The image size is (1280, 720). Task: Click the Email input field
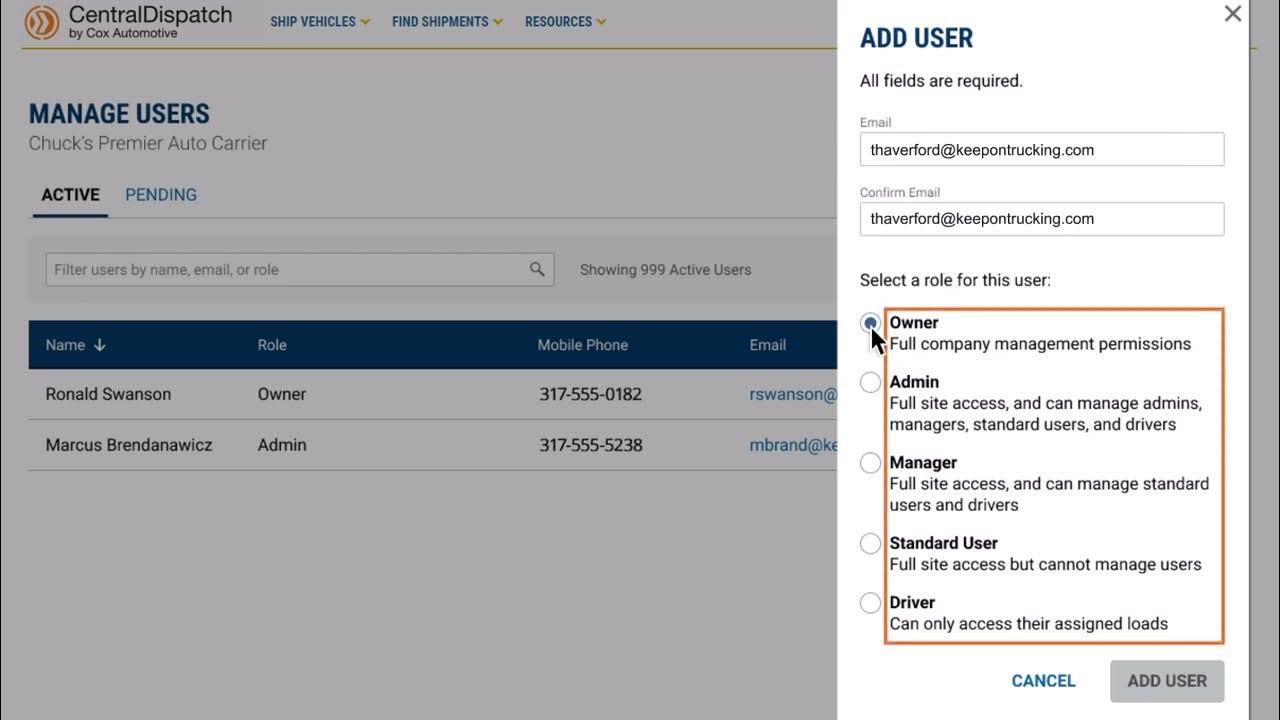(1042, 150)
